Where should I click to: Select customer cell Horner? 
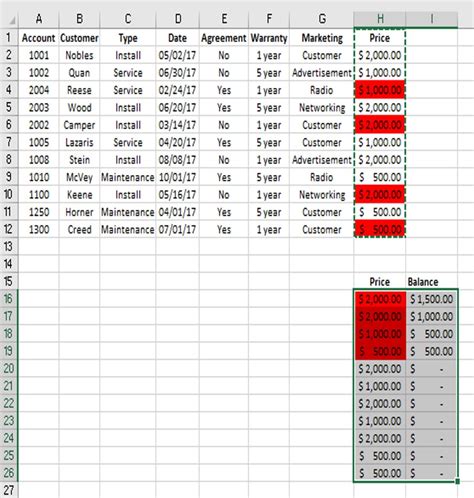(x=79, y=212)
